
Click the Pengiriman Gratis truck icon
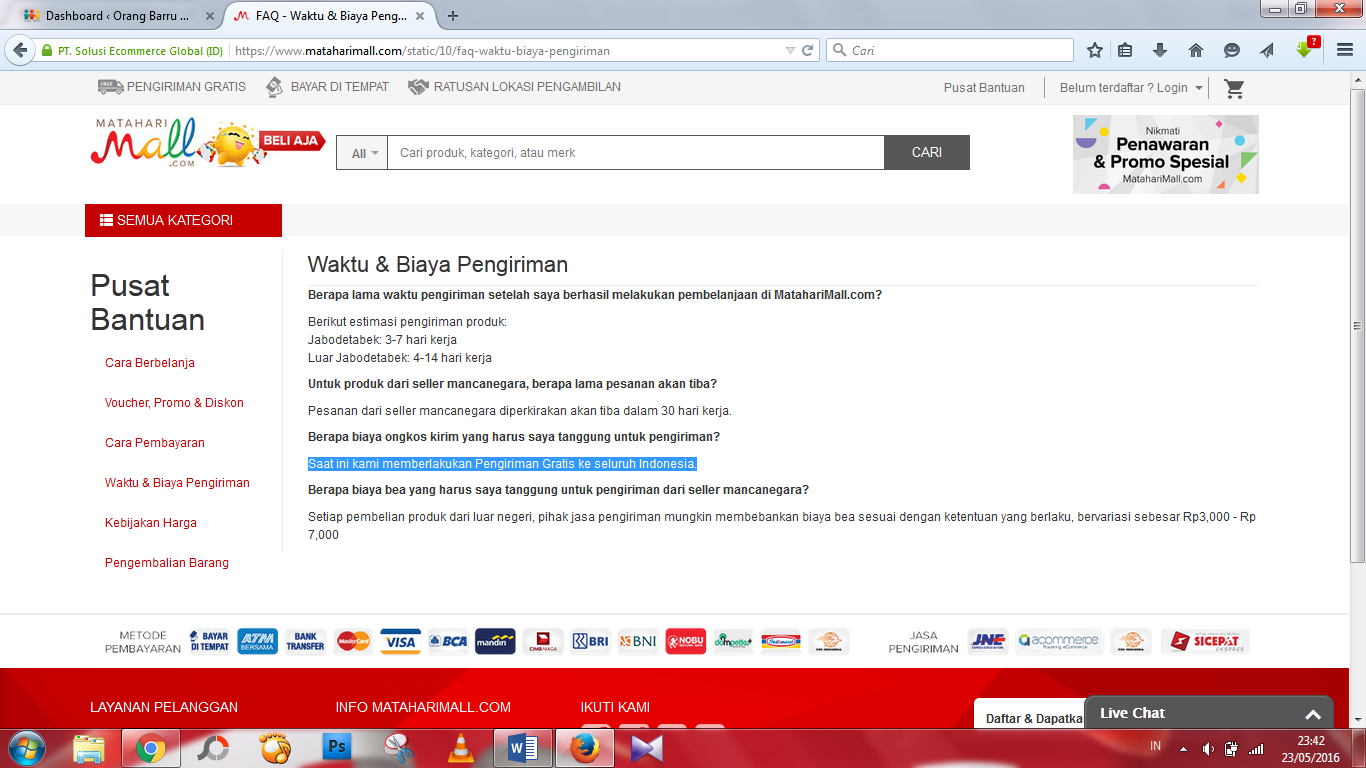pyautogui.click(x=110, y=87)
